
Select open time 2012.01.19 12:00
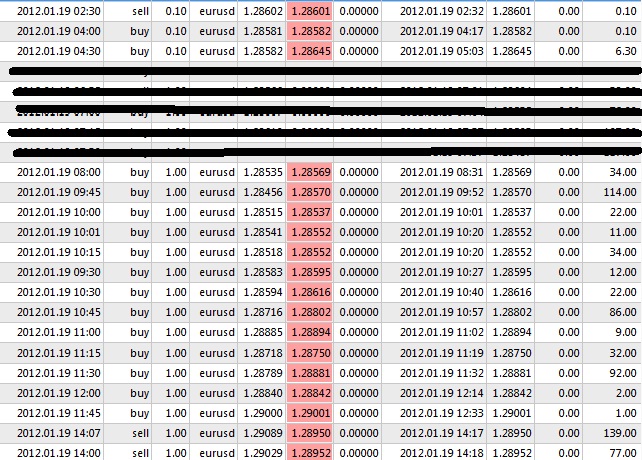coord(59,393)
